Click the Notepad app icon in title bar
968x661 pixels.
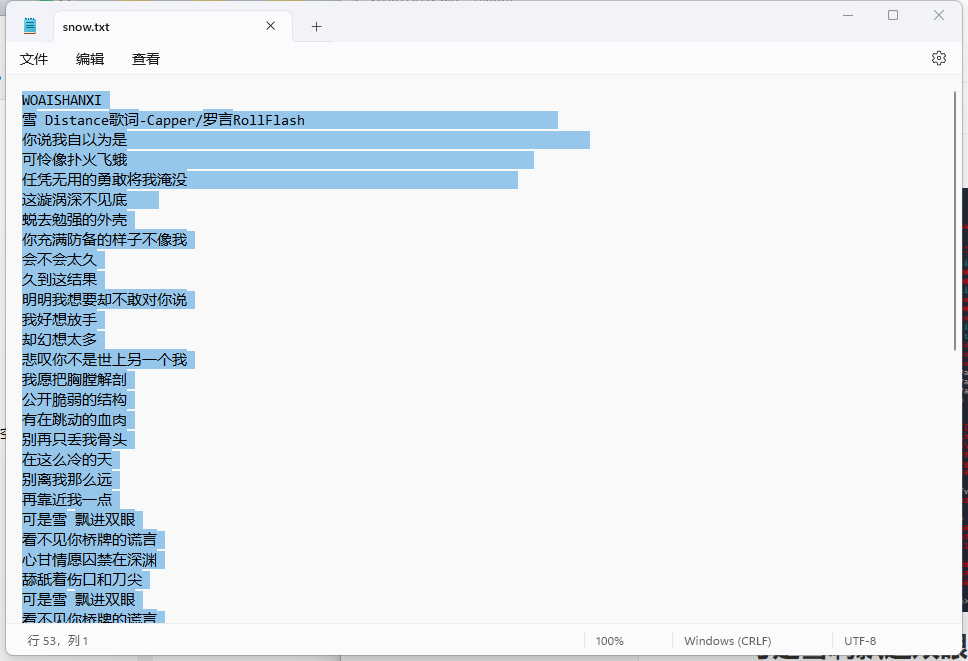coord(30,27)
